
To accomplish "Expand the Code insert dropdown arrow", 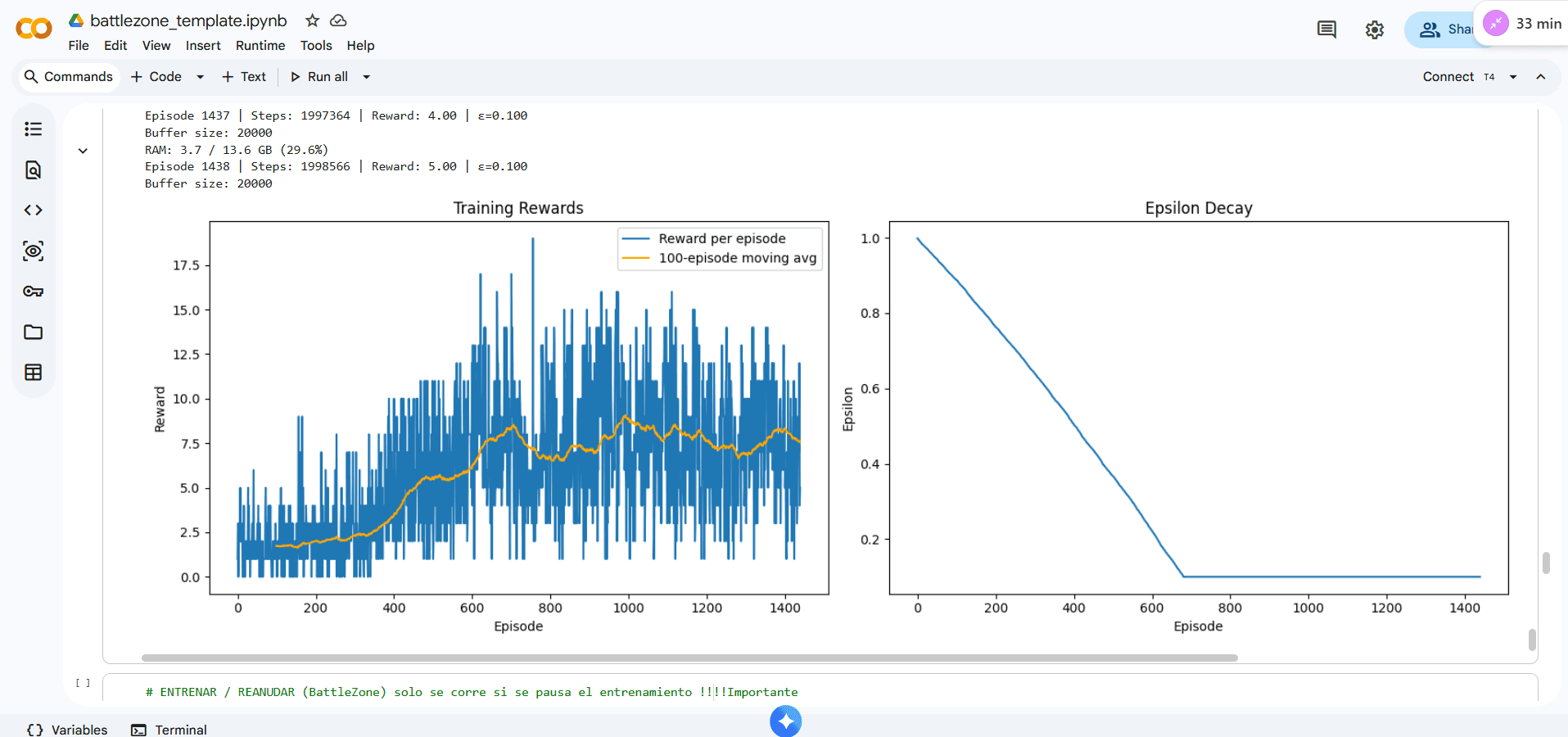I will tap(200, 77).
